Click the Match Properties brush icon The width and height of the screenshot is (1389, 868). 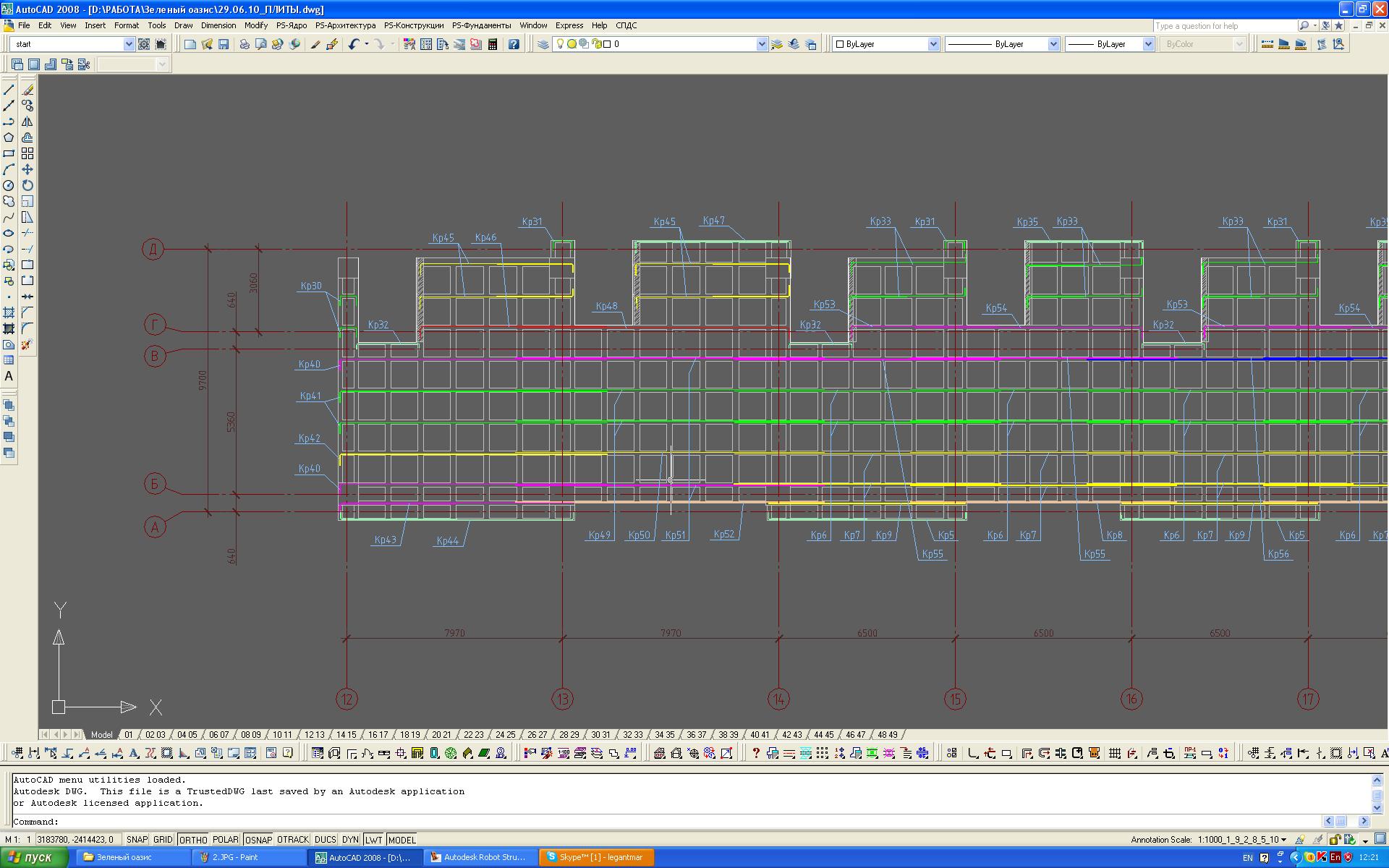click(x=315, y=44)
